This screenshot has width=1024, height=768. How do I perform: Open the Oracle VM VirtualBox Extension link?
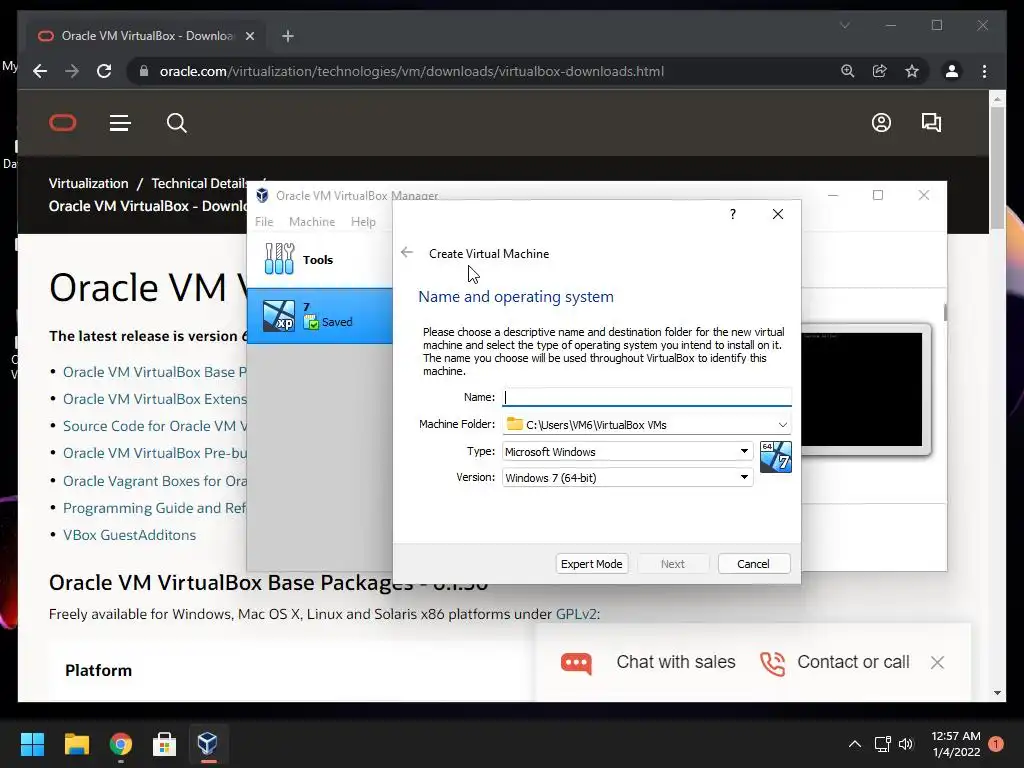(x=155, y=399)
